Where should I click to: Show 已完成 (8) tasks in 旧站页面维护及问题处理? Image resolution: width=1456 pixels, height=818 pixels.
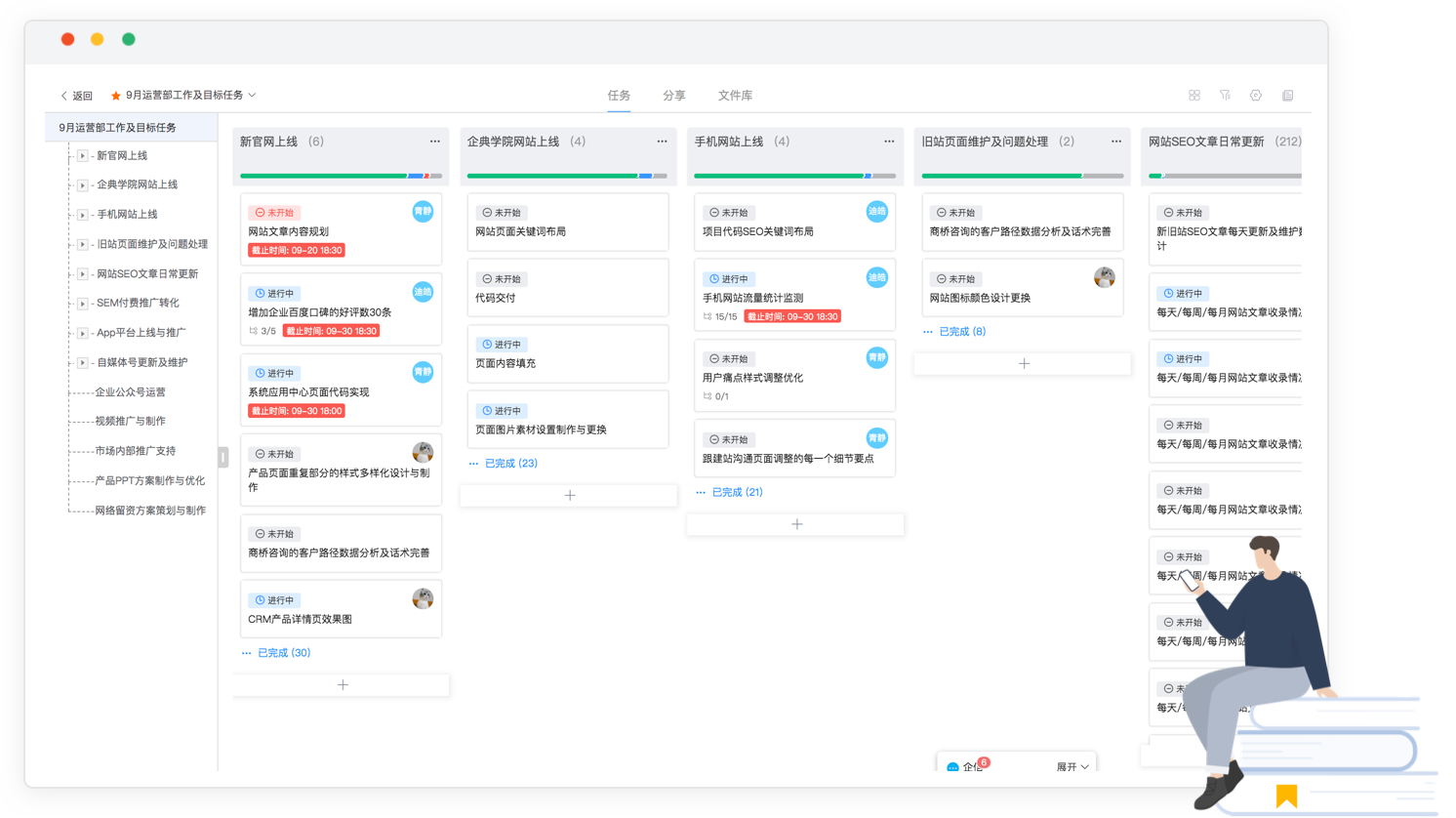click(962, 332)
